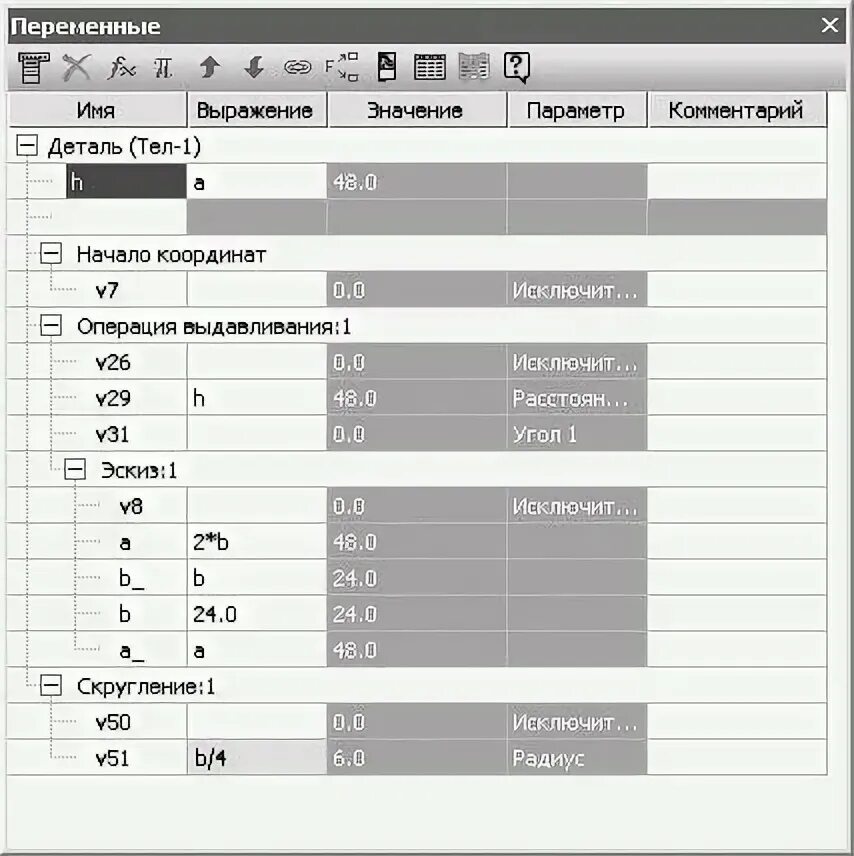Click expression b/4 of v51

257,758
